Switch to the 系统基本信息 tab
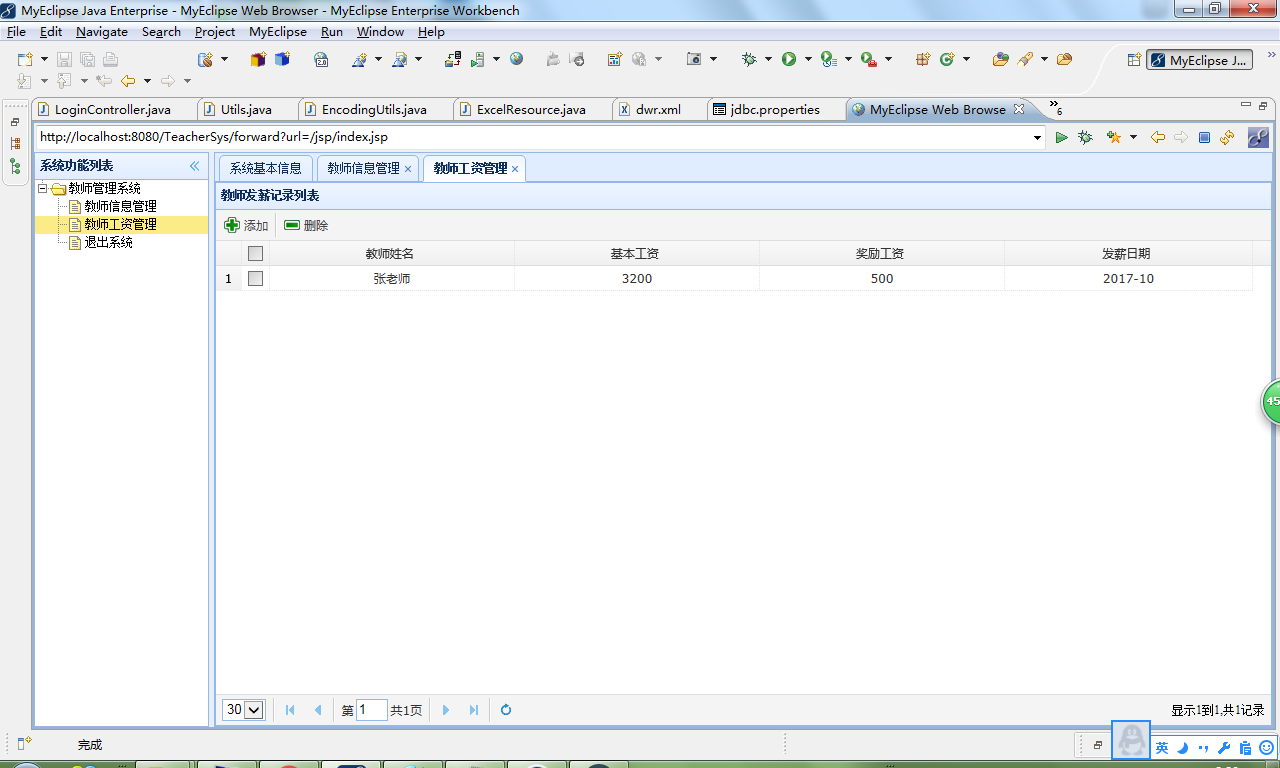 tap(264, 168)
